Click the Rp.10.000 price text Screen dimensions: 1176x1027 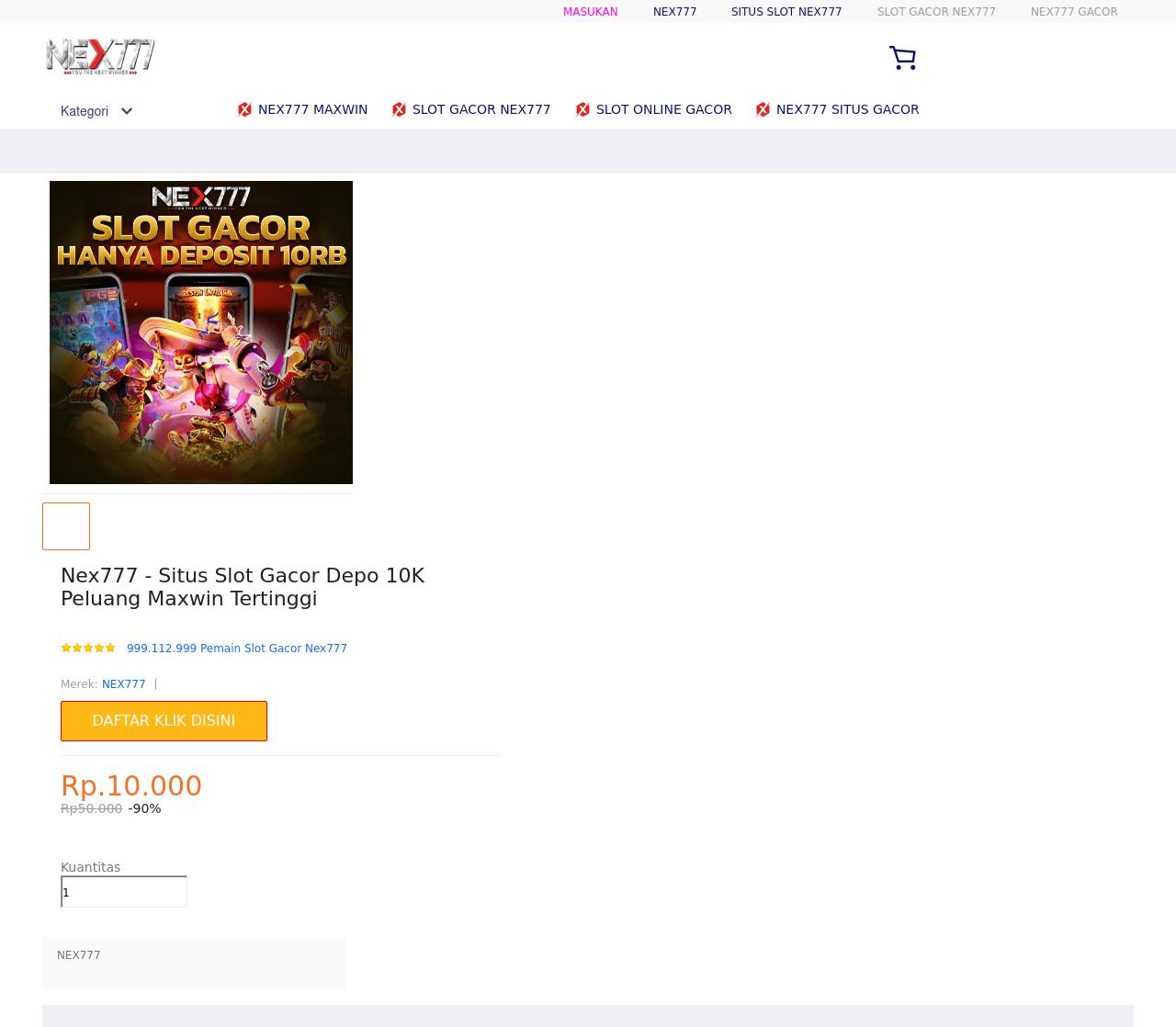click(131, 786)
